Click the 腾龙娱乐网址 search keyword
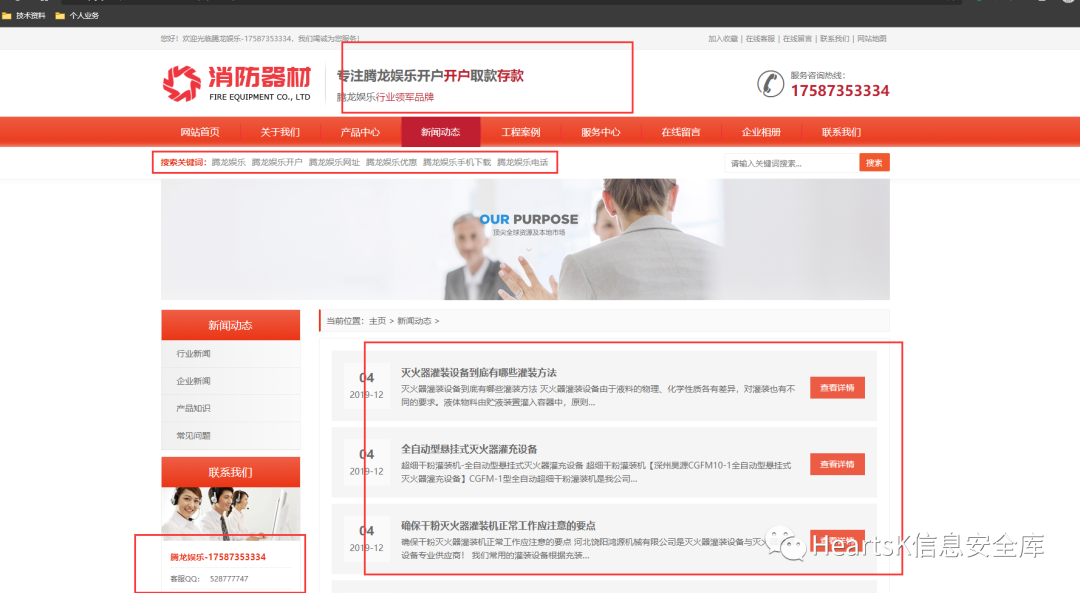This screenshot has height=593, width=1080. (x=334, y=163)
